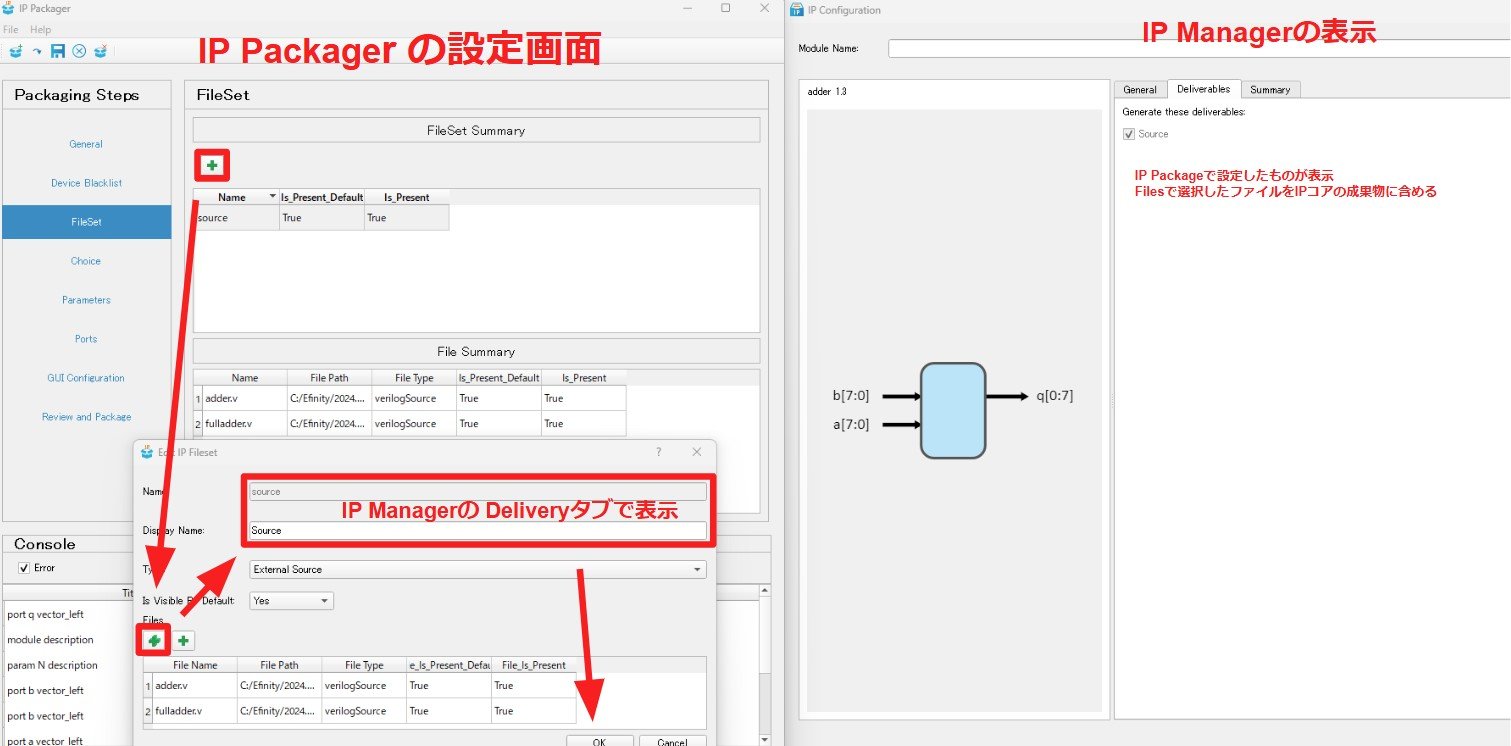Switch to the General tab in IP Configuration
1511x746 pixels.
pyautogui.click(x=1140, y=90)
